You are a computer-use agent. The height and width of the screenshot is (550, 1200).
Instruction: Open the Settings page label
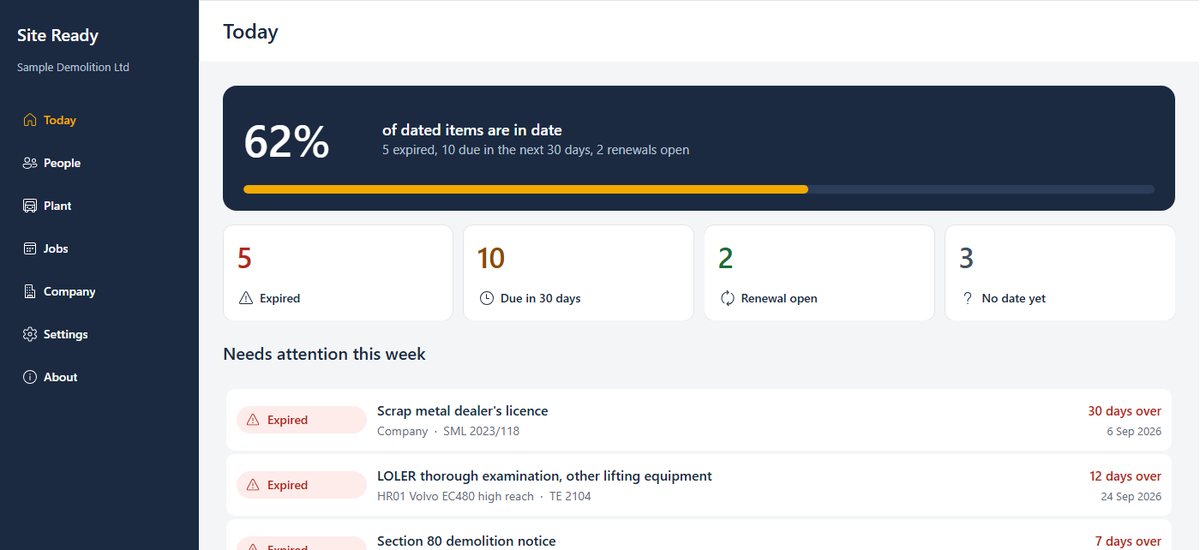[66, 334]
